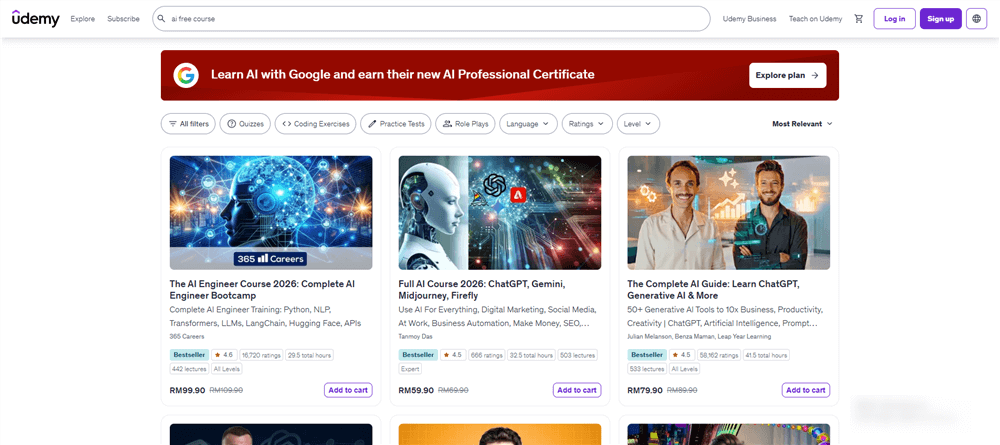Open the AI Engineer Course thumbnail

[x=271, y=213]
